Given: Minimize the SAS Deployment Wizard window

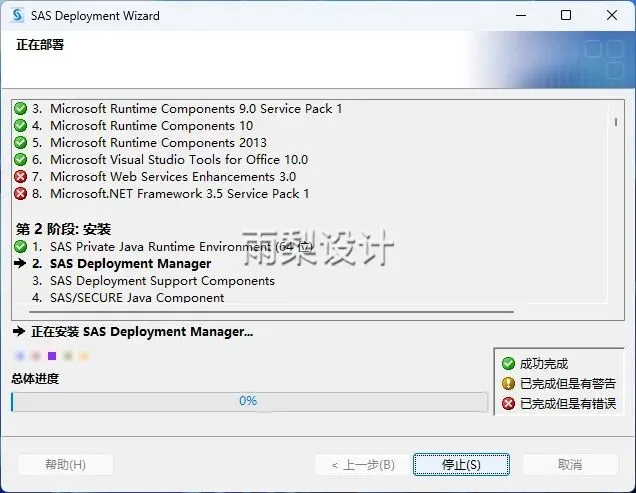Looking at the screenshot, I should (521, 15).
